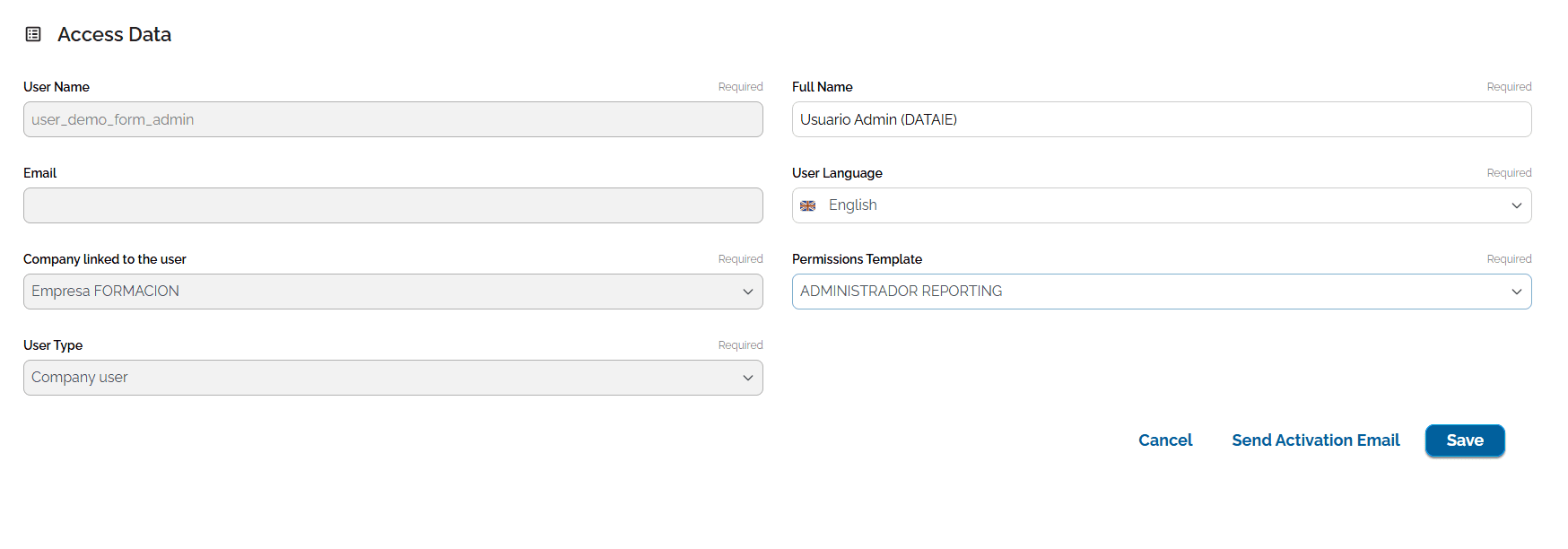Open the Permissions Template dropdown
1568x549 pixels.
[1162, 292]
